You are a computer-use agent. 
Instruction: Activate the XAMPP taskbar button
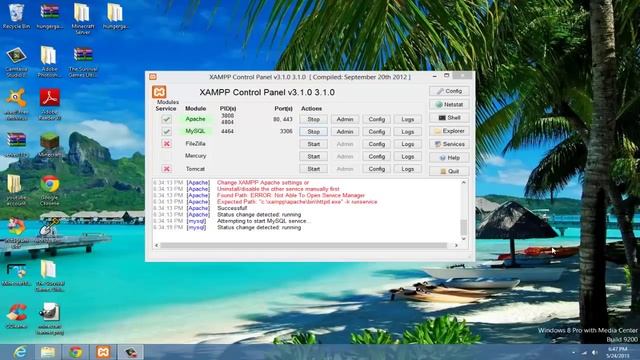pos(103,352)
